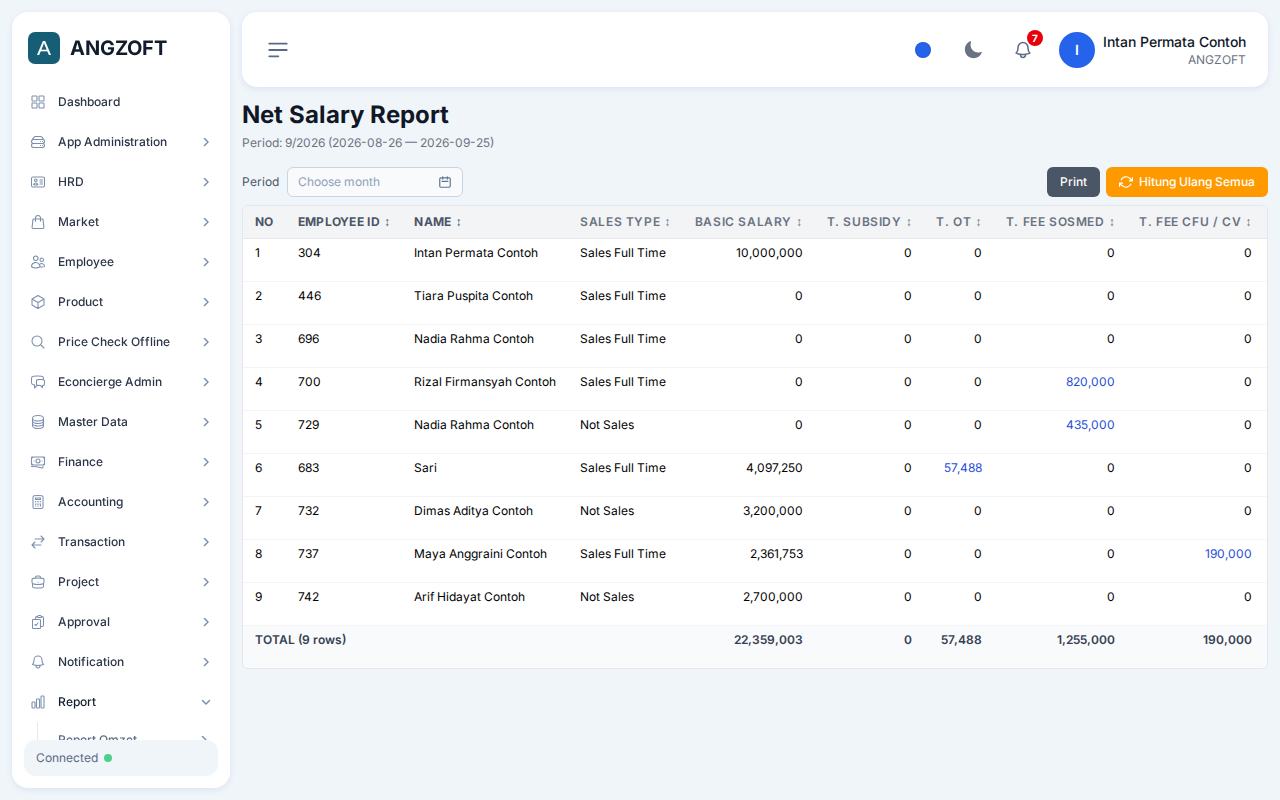The image size is (1280, 800).
Task: Toggle the hamburger sidebar menu icon
Action: 278,50
